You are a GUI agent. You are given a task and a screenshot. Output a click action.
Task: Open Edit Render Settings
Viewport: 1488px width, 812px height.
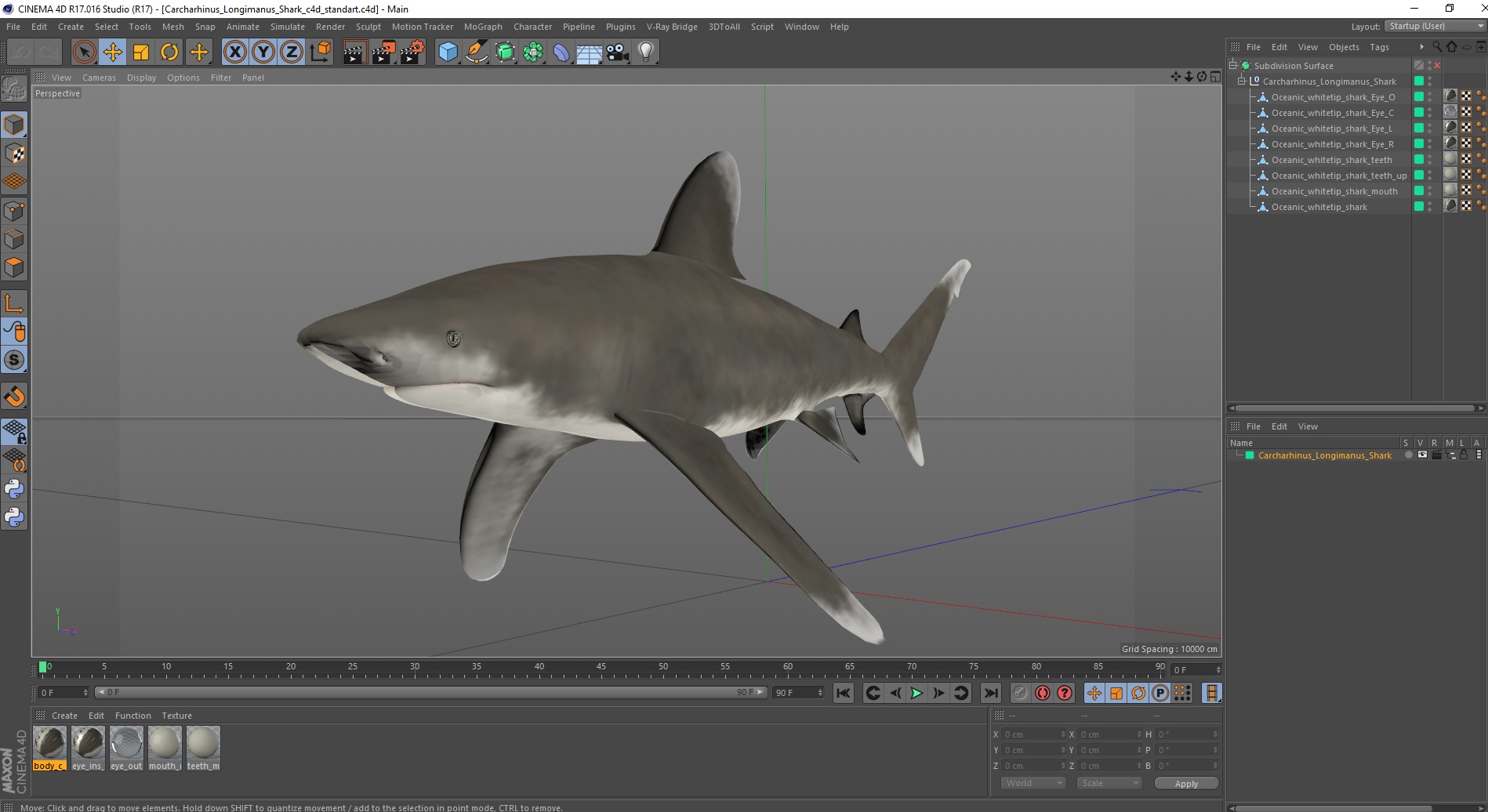point(412,53)
